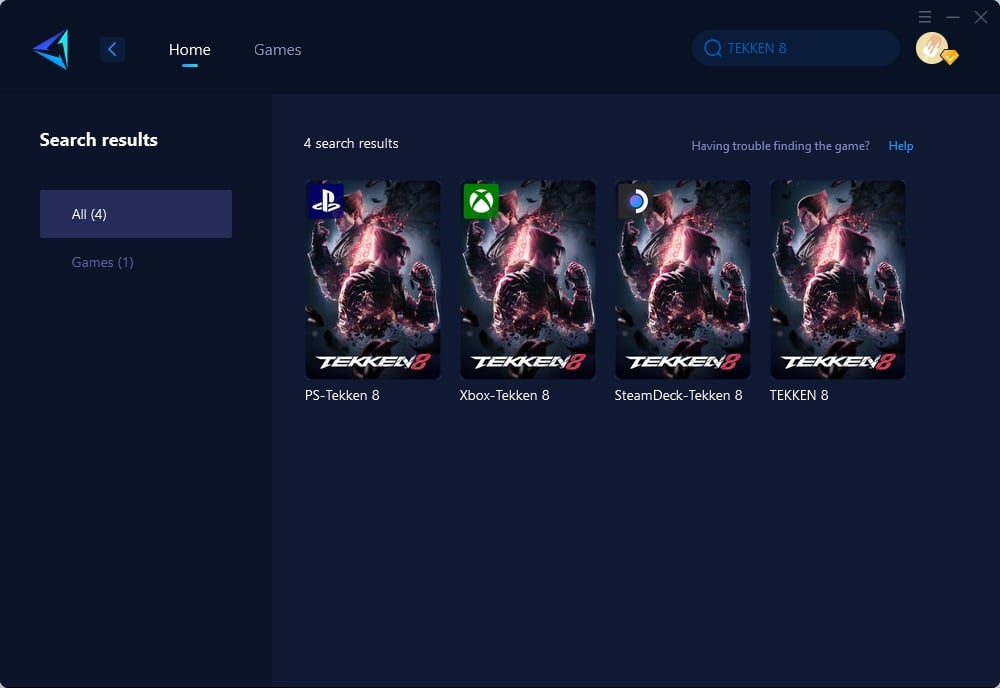Open the Xbox-Tekken 8 cover thumbnail
Screen dimensions: 1000x688
click(527, 280)
